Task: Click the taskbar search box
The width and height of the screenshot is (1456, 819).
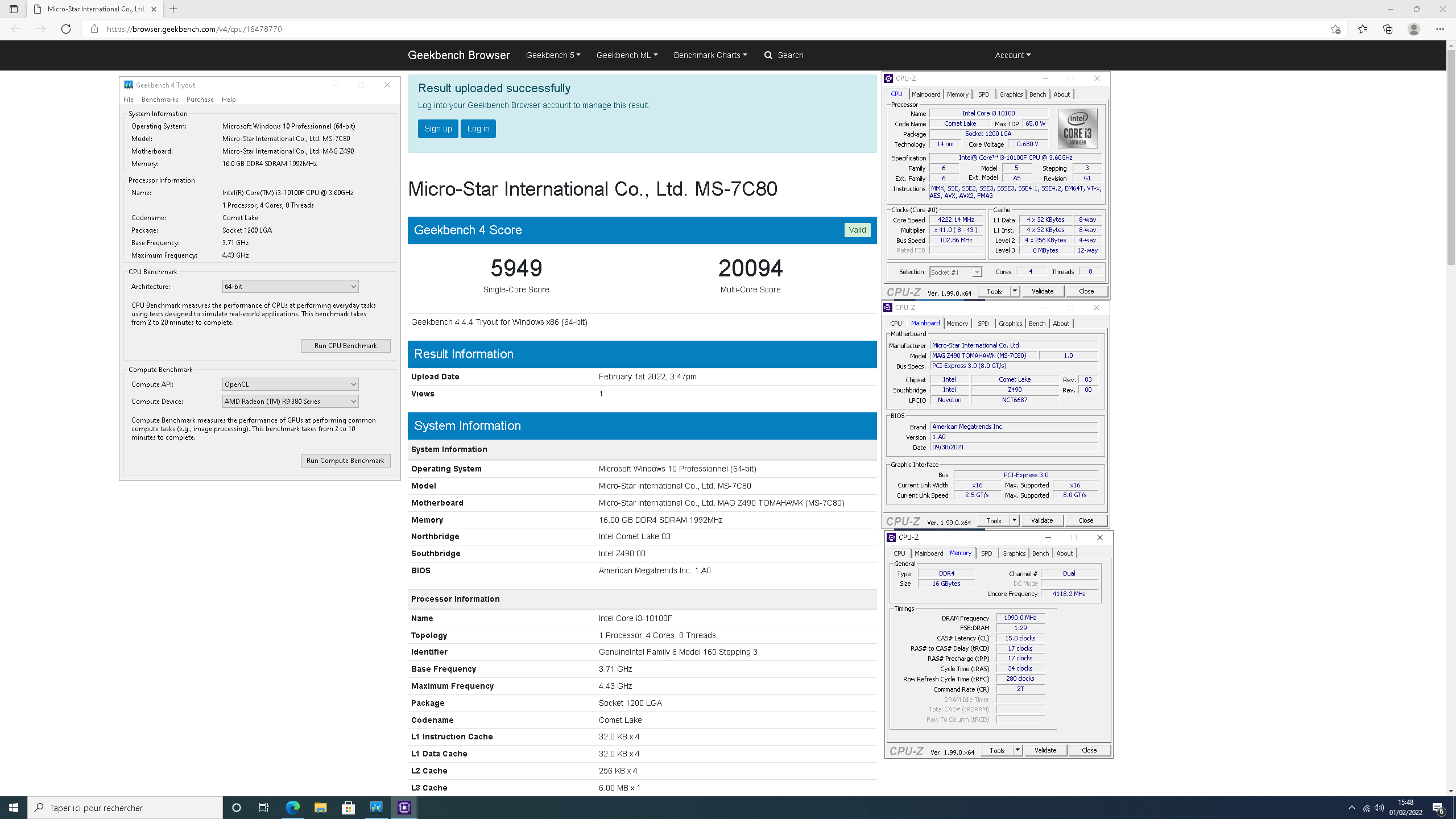Action: [125, 808]
